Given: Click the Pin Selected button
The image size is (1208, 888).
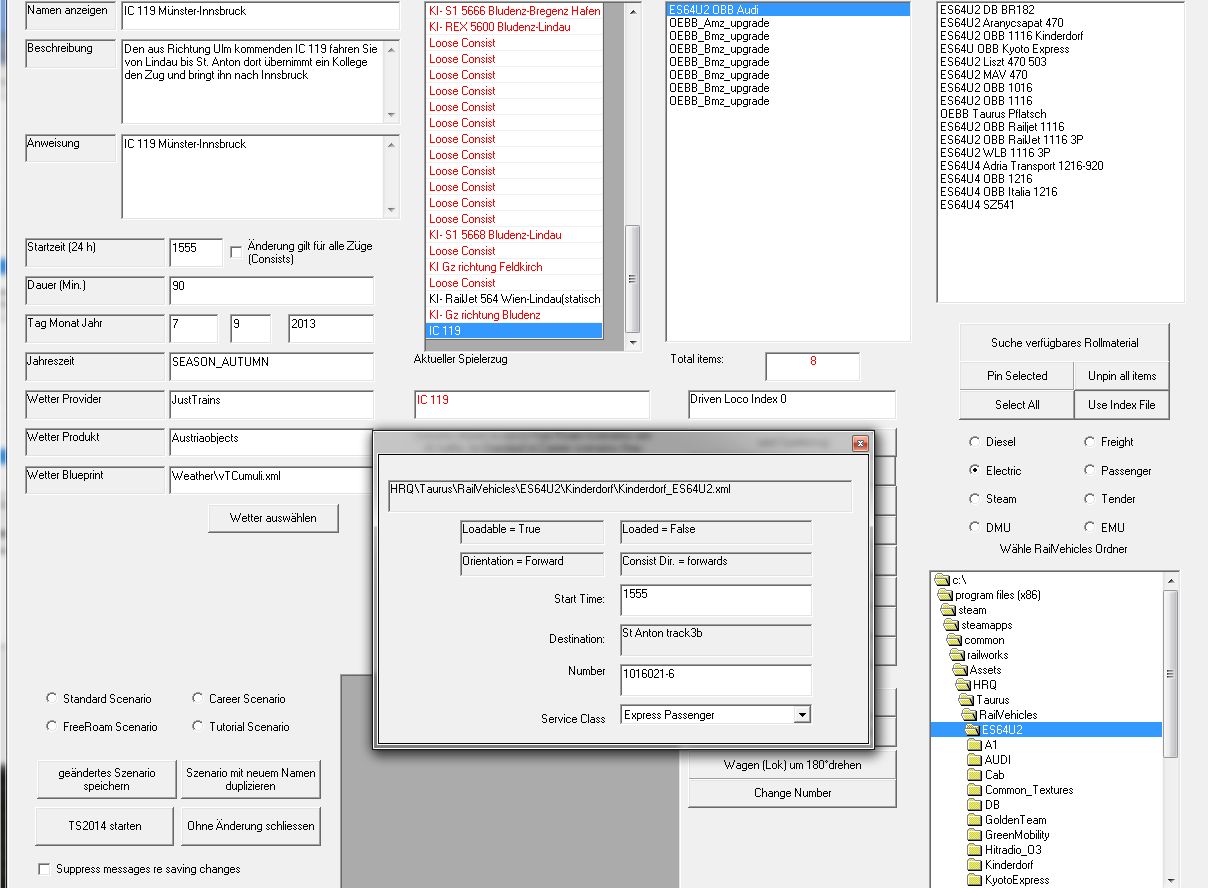Looking at the screenshot, I should (x=1017, y=376).
